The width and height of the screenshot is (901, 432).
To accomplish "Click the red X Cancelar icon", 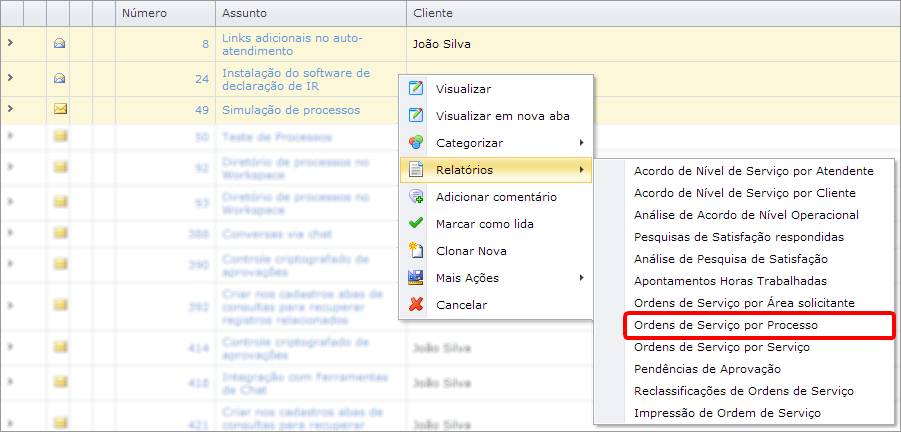I will click(x=416, y=304).
